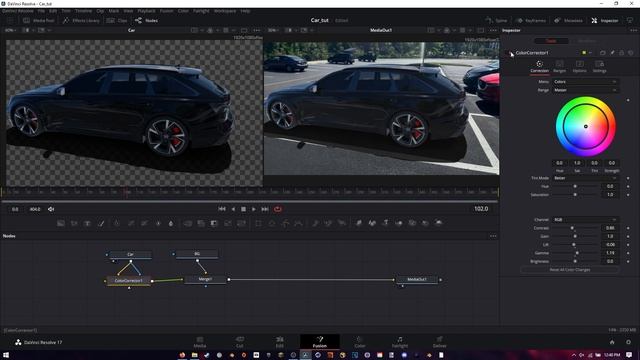Go to first frame
640x360 pixels.
click(x=222, y=209)
